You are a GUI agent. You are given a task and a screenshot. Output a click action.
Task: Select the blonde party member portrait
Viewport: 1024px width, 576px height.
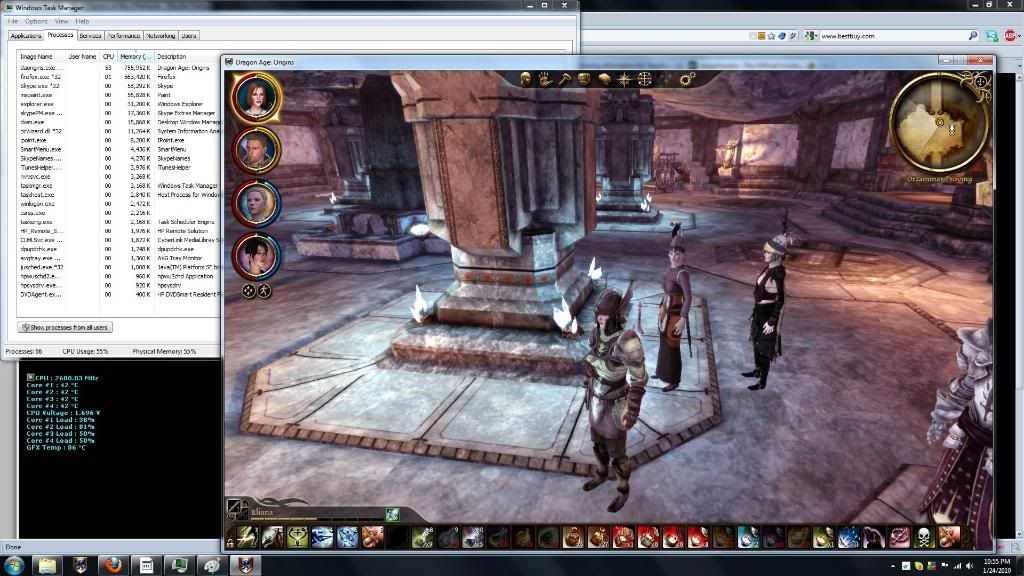256,202
